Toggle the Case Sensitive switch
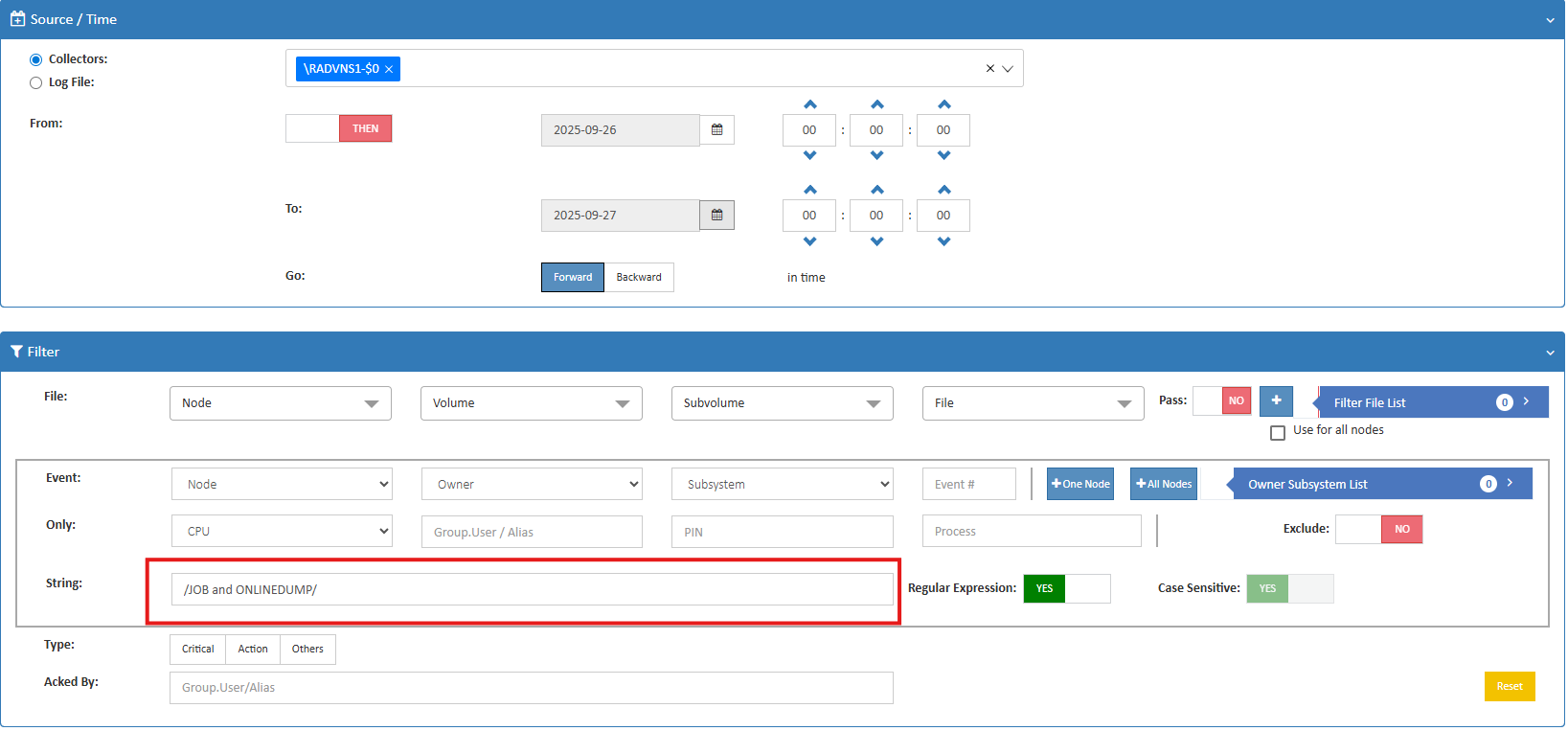The image size is (1568, 731). click(1289, 589)
